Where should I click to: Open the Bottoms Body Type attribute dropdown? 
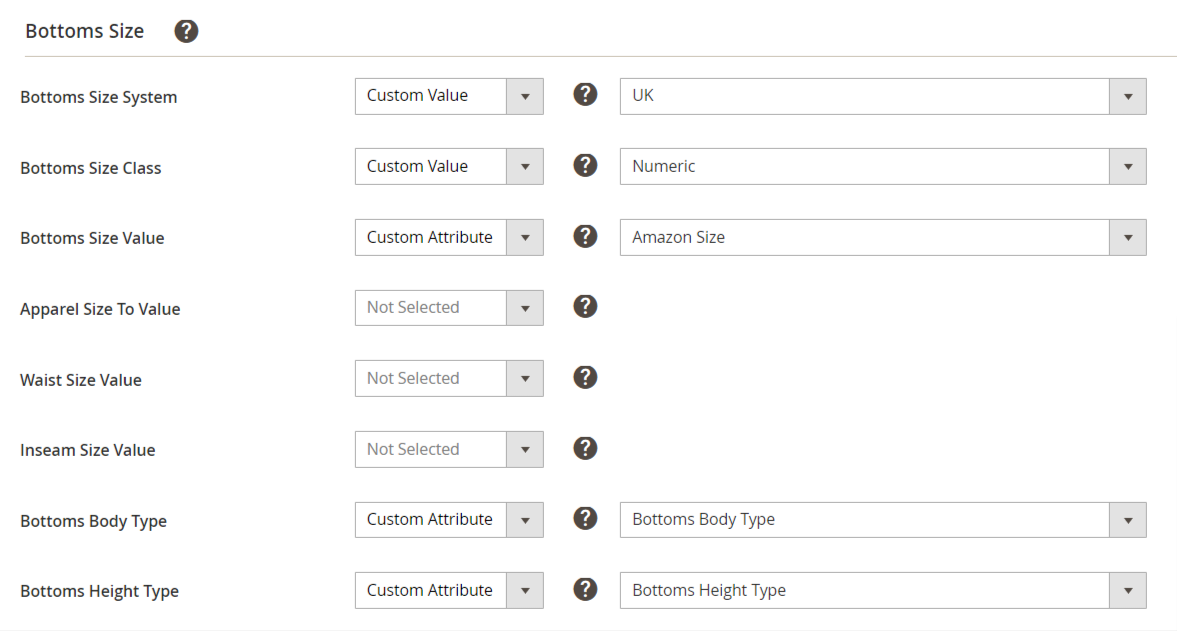tap(882, 520)
